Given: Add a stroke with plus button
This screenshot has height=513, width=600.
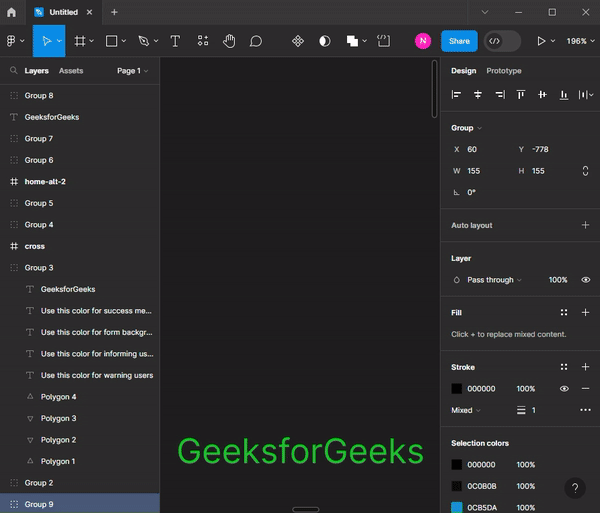Looking at the screenshot, I should [585, 367].
